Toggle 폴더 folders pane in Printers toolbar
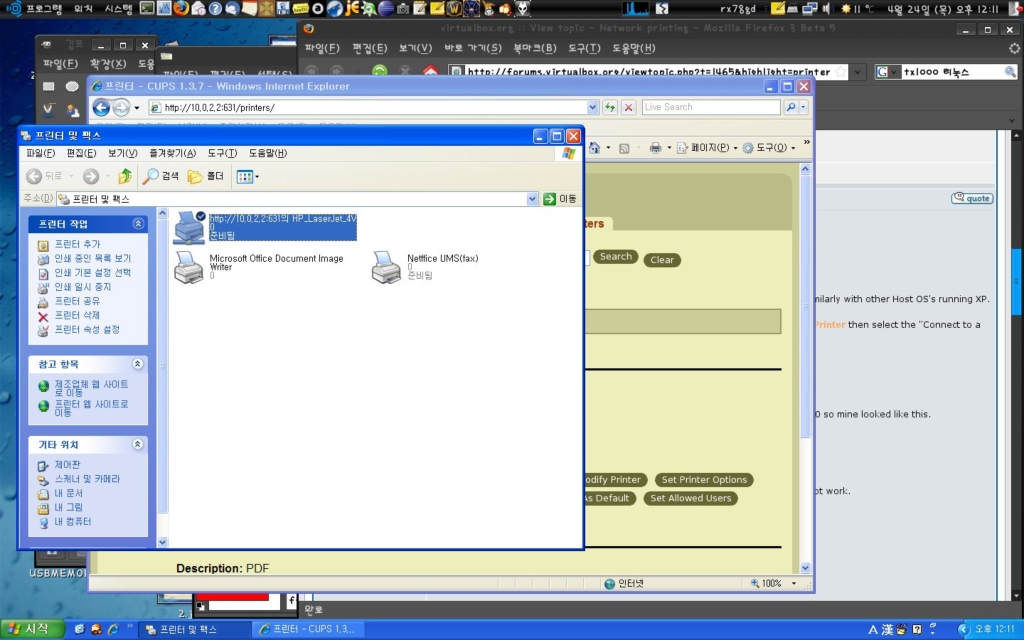 pos(206,176)
